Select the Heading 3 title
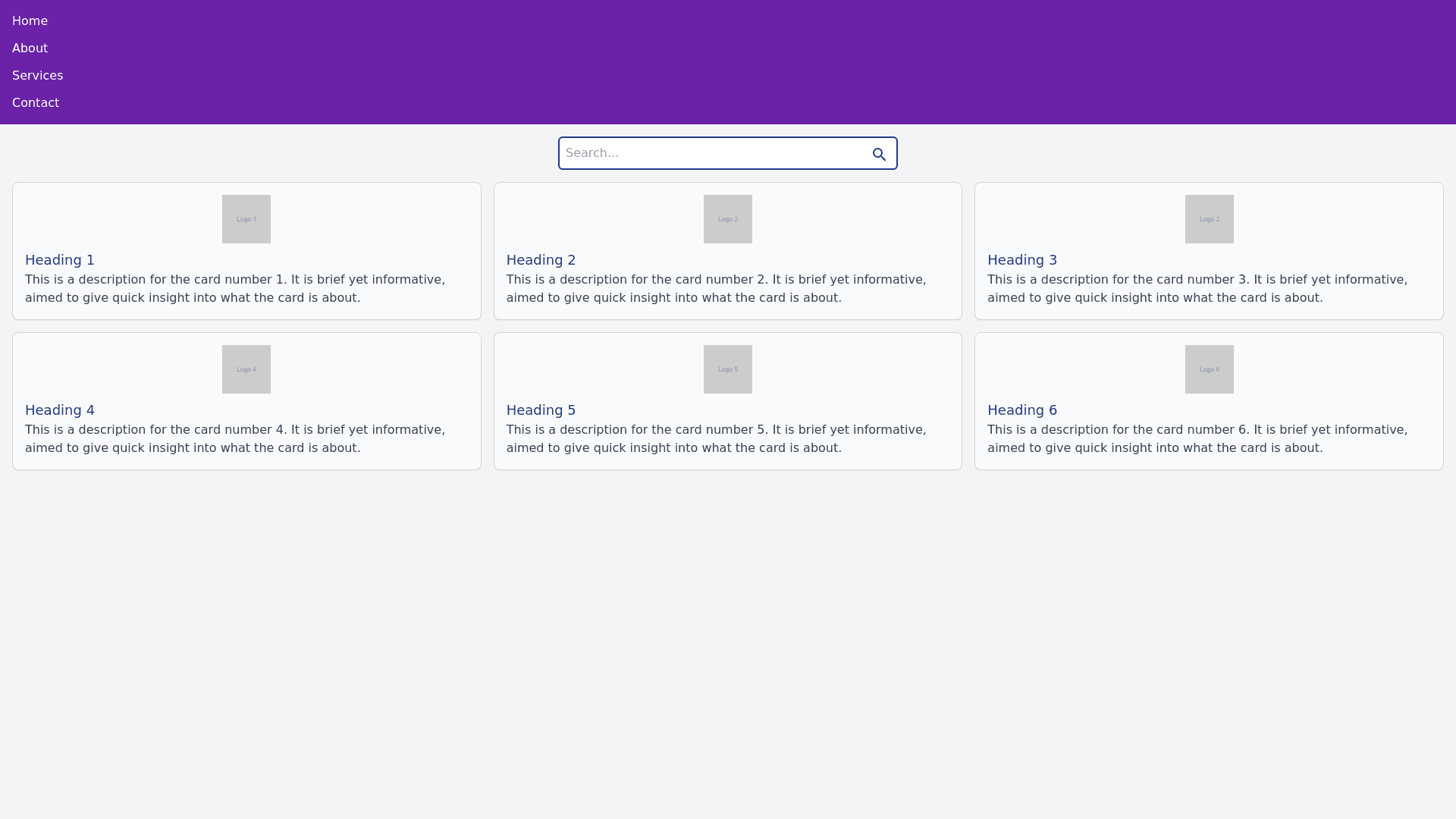 click(x=1021, y=260)
